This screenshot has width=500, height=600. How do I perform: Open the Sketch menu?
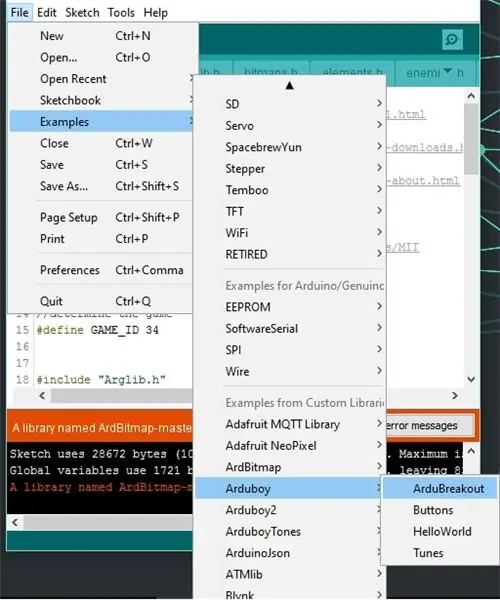point(82,13)
